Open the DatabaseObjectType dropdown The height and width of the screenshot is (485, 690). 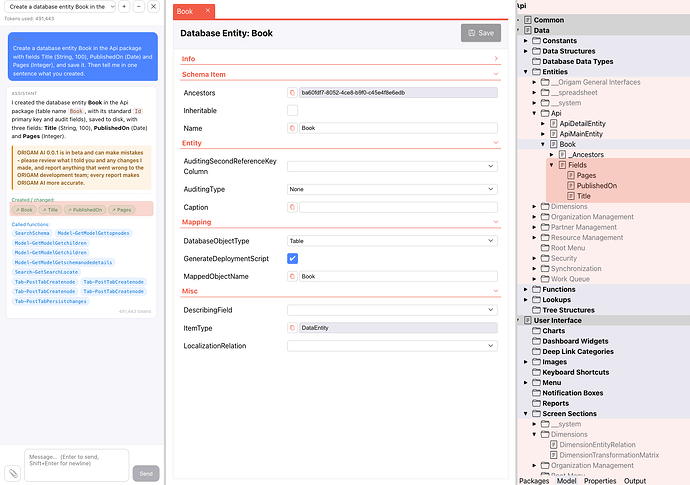(x=392, y=241)
